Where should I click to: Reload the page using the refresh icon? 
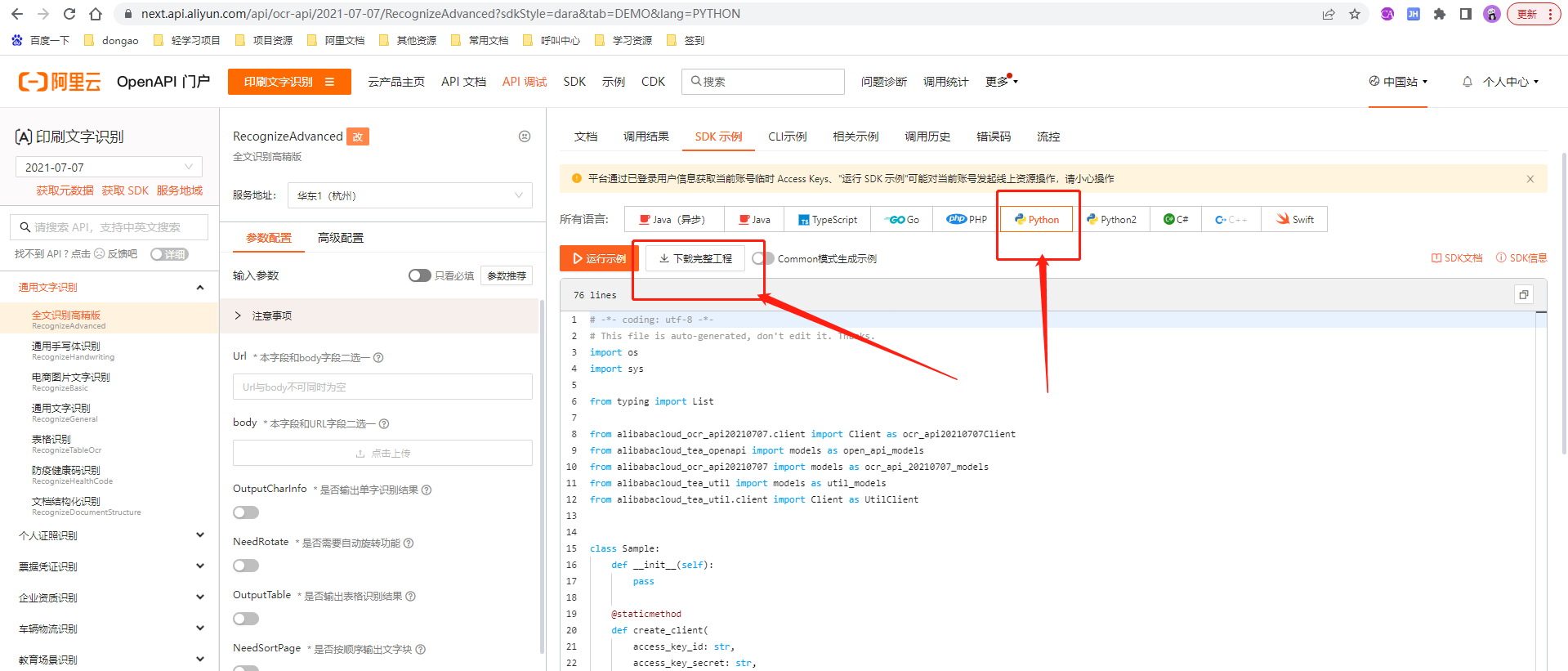pyautogui.click(x=69, y=14)
